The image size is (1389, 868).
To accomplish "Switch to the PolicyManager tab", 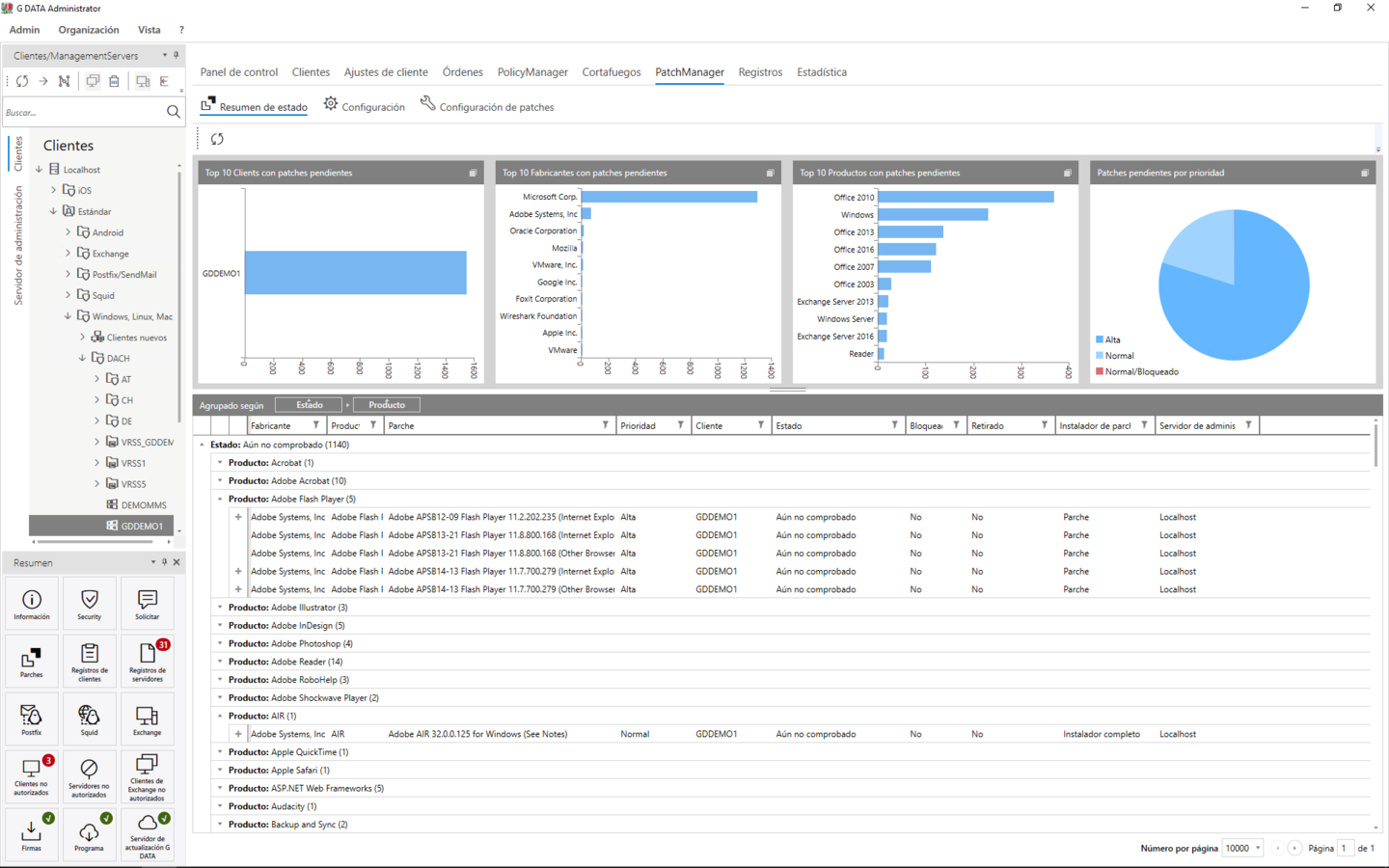I will point(532,72).
